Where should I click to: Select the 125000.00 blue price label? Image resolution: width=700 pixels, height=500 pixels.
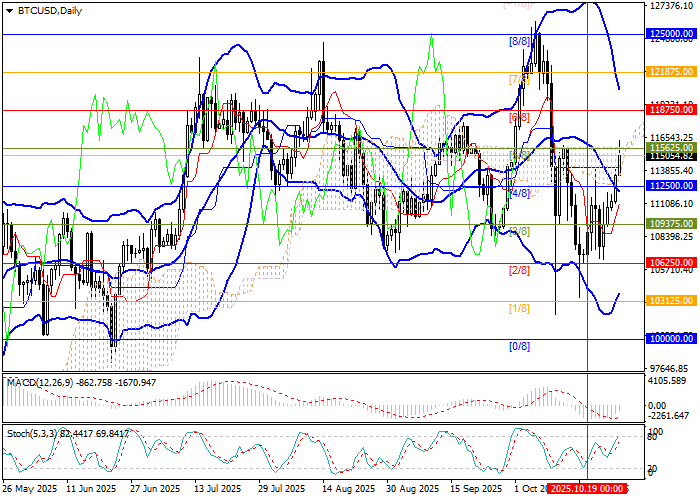671,34
